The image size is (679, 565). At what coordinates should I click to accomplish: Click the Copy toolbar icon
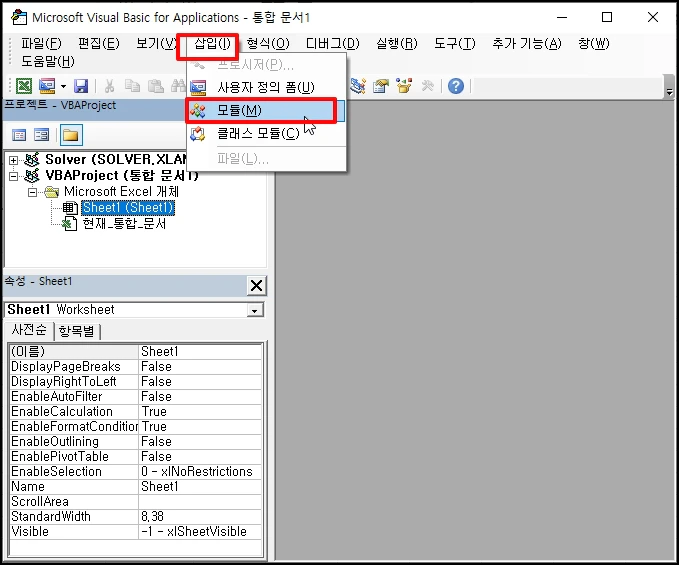point(132,86)
